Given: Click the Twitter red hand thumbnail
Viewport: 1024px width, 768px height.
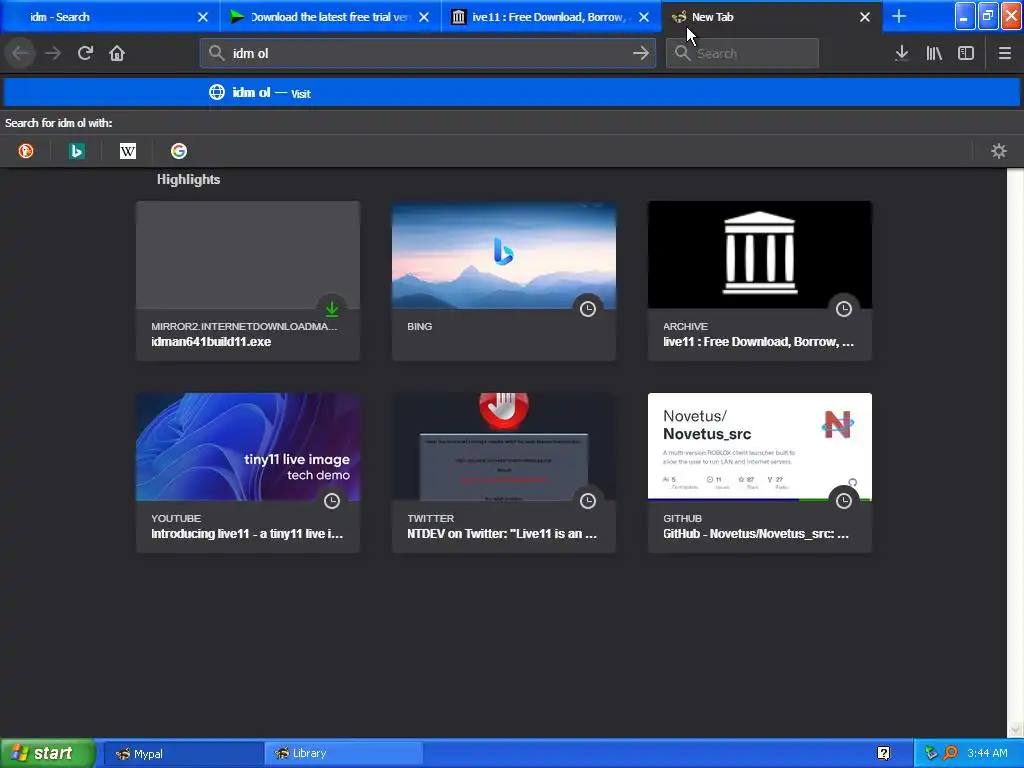Looking at the screenshot, I should (504, 447).
